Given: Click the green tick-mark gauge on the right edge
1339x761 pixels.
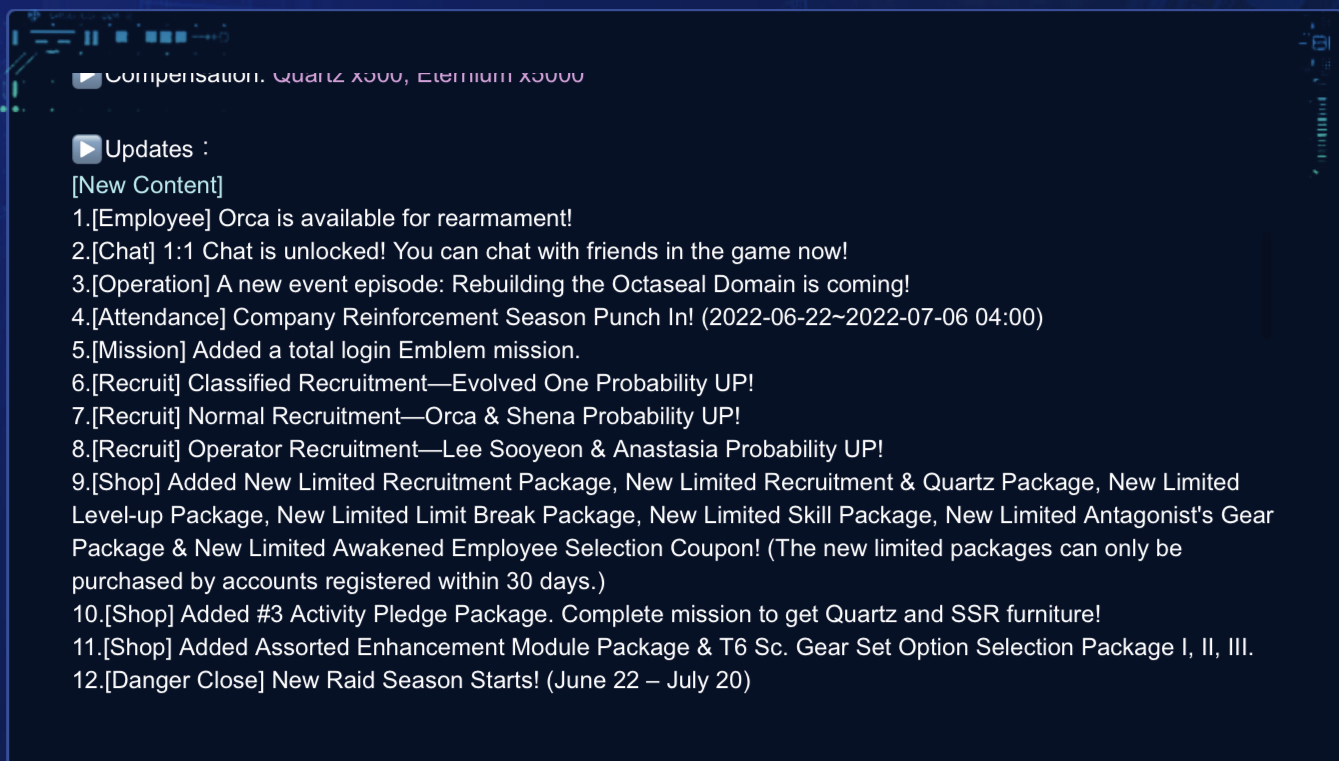Looking at the screenshot, I should [x=1322, y=129].
